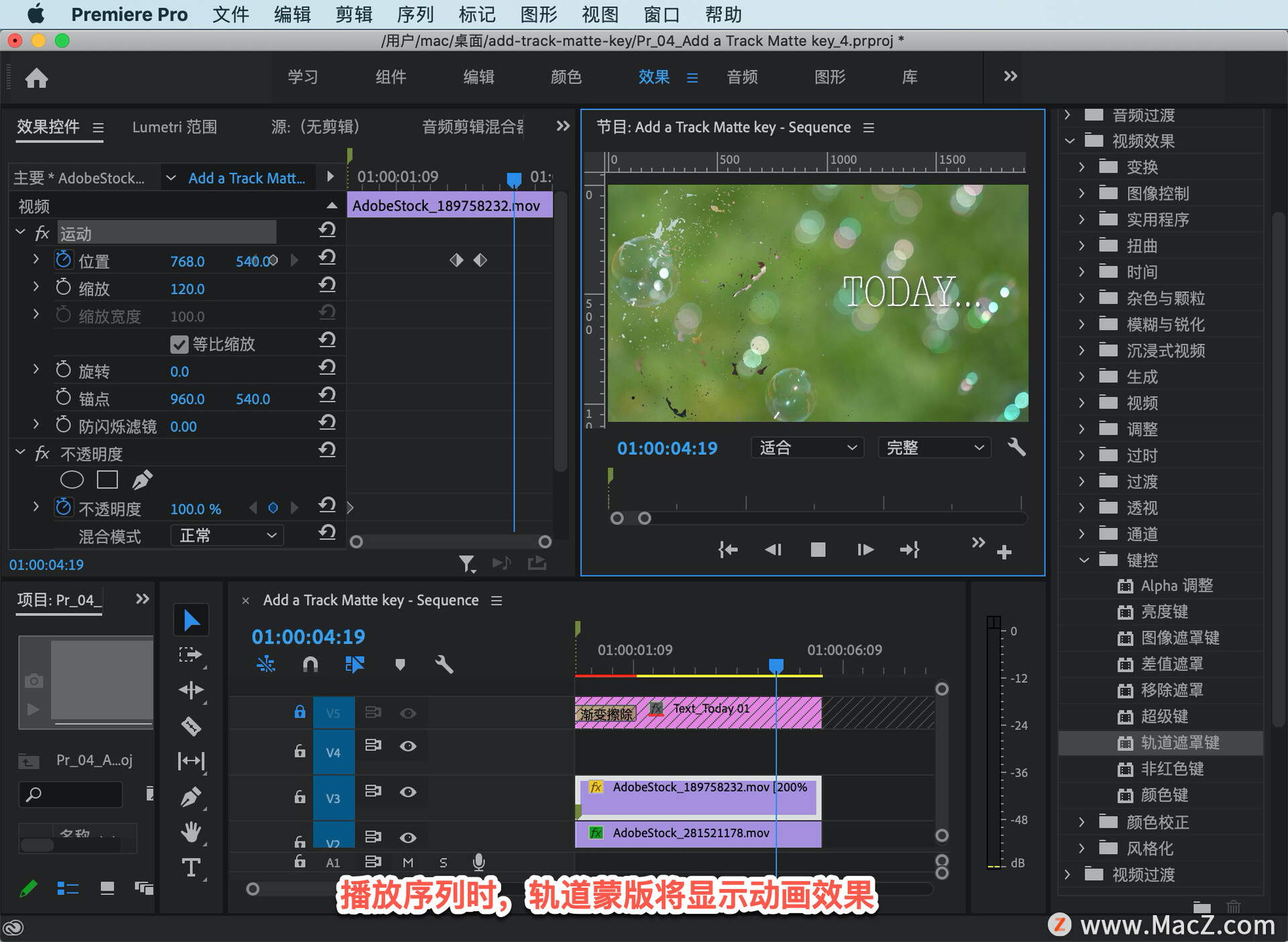Click the filter properties funnel icon

pyautogui.click(x=467, y=564)
